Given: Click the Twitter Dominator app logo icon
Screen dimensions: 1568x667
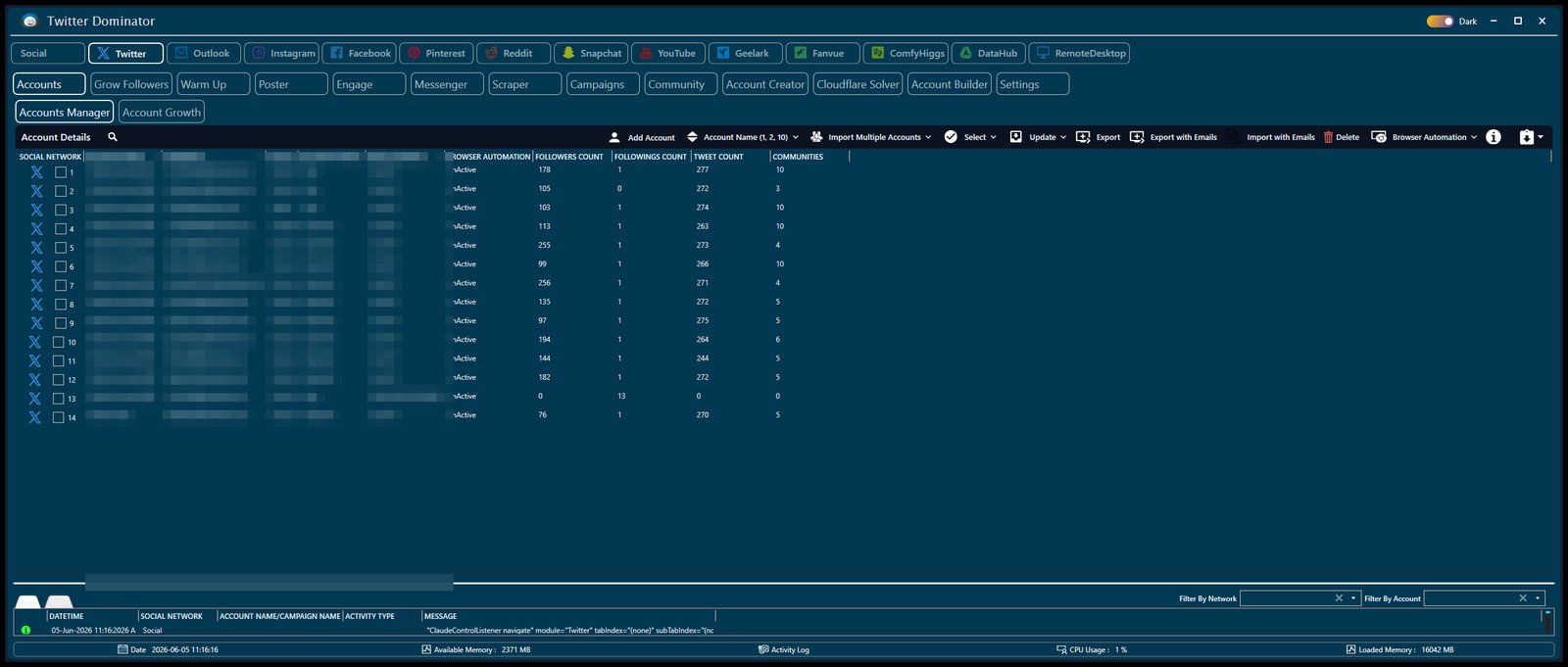Looking at the screenshot, I should pyautogui.click(x=29, y=21).
